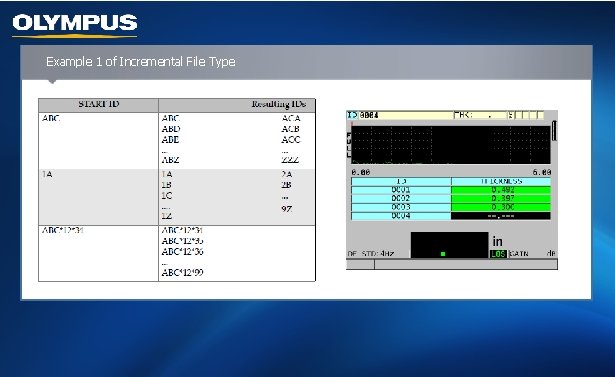
Task: Select the resulting ID 2A
Action: [x=287, y=174]
